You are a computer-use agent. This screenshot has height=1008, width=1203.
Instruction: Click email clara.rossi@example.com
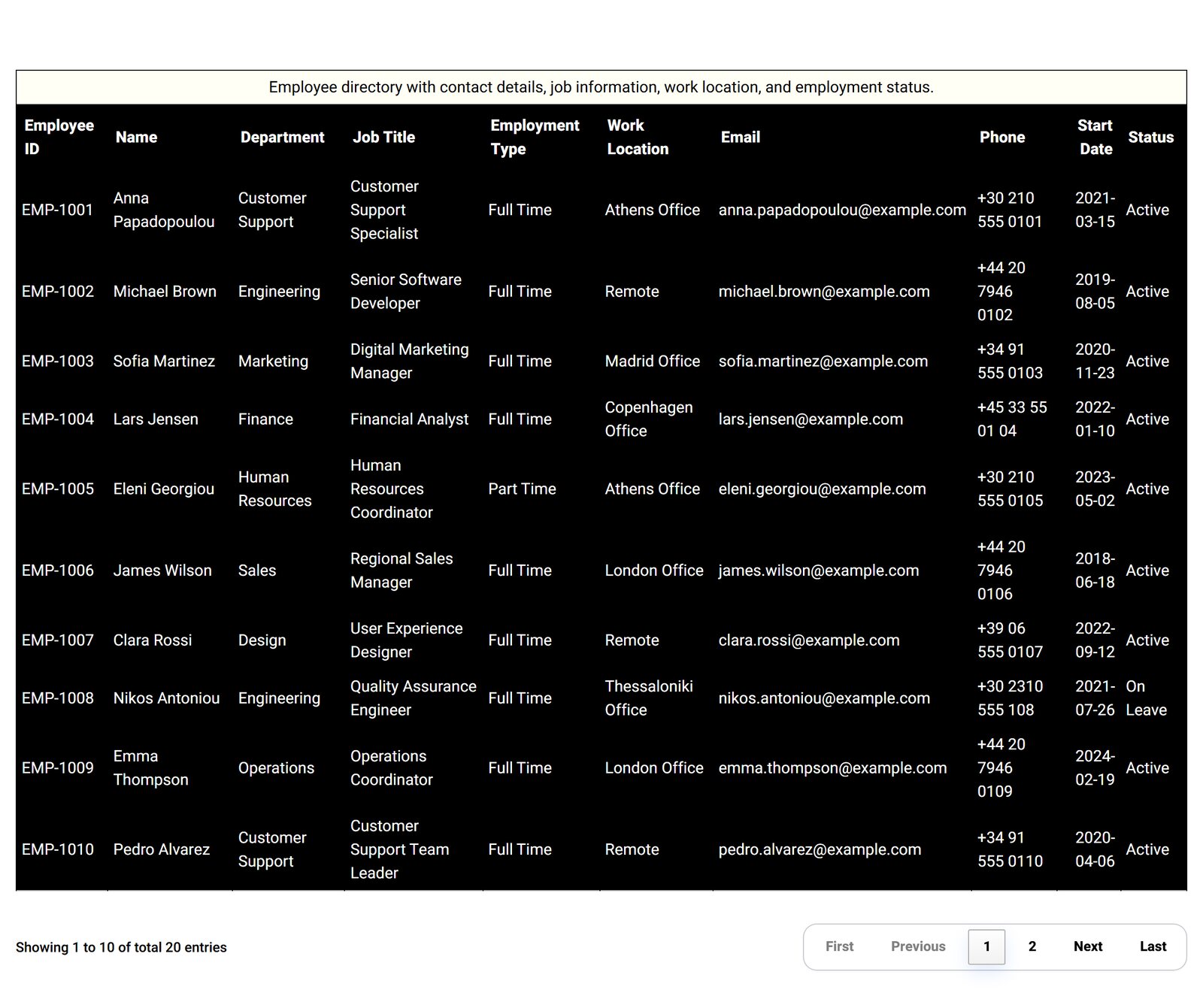click(x=809, y=640)
